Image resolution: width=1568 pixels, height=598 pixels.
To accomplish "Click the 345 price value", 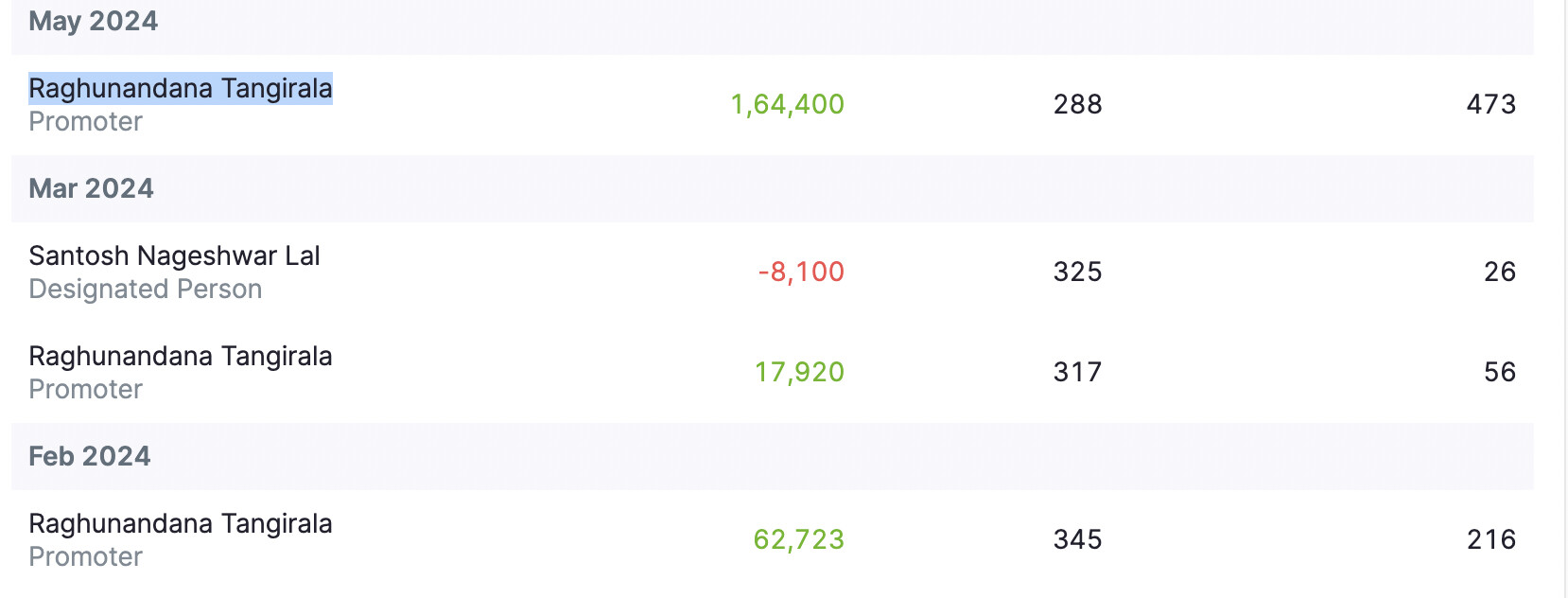I will [1077, 539].
